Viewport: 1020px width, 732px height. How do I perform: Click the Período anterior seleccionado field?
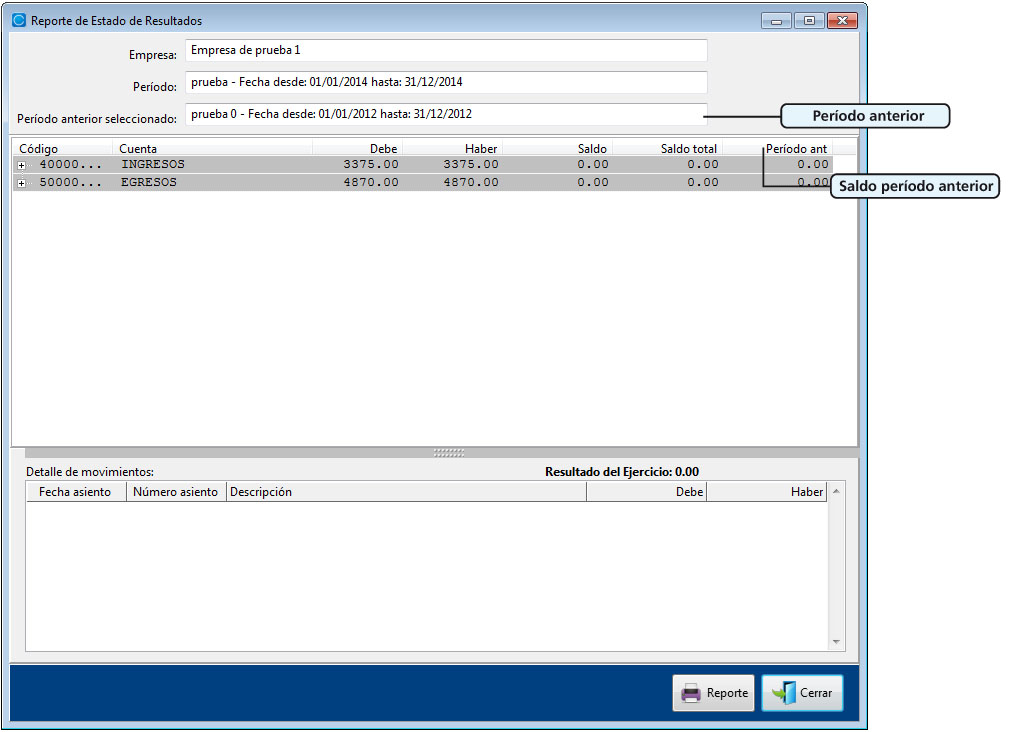446,114
